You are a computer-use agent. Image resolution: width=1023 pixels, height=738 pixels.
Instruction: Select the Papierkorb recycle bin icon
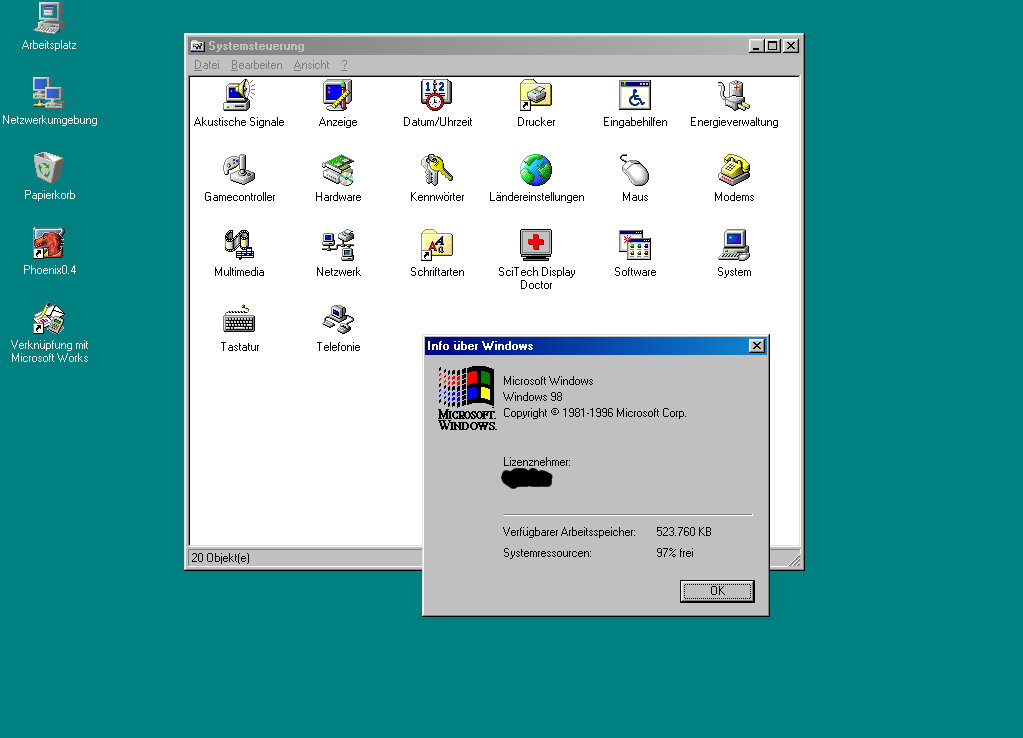point(49,168)
